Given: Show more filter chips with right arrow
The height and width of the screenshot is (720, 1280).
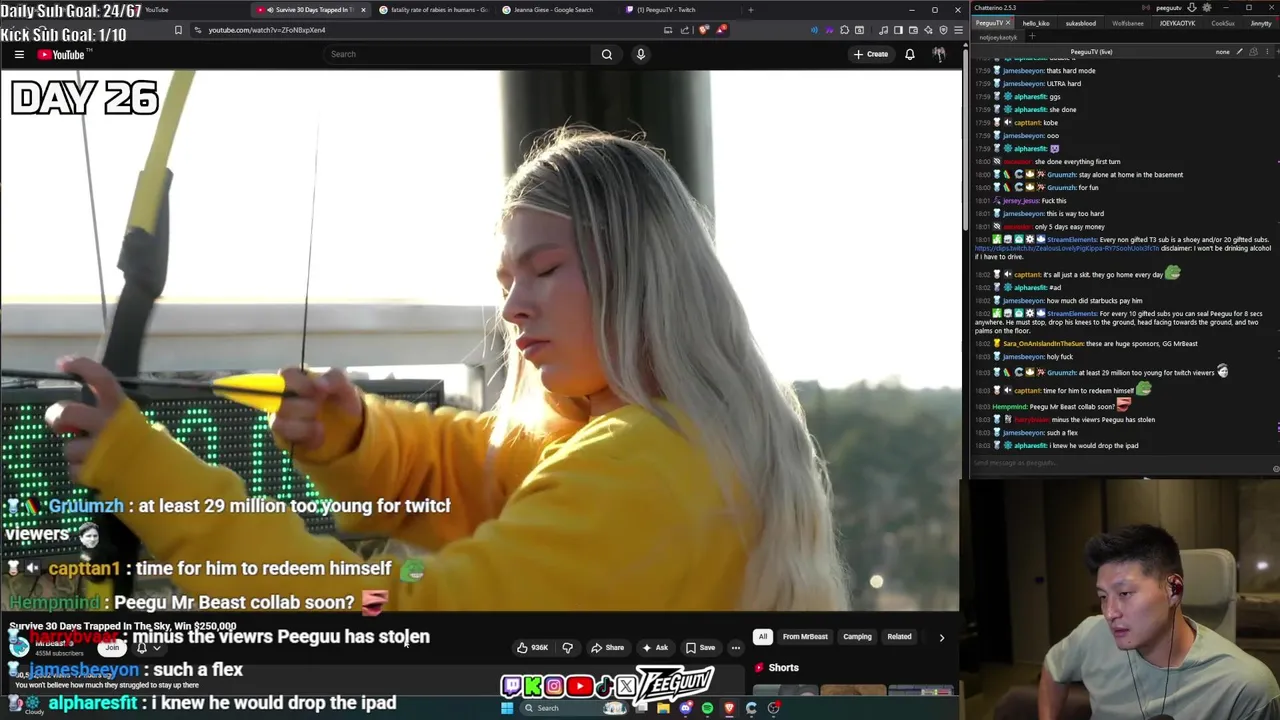Looking at the screenshot, I should (x=941, y=637).
